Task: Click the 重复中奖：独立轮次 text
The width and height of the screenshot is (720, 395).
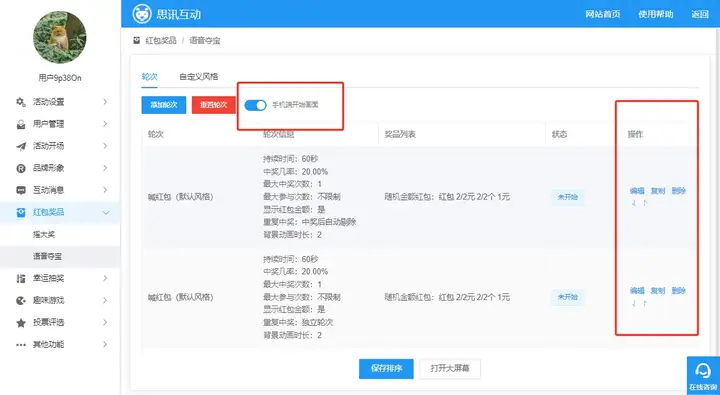Action: [298, 322]
